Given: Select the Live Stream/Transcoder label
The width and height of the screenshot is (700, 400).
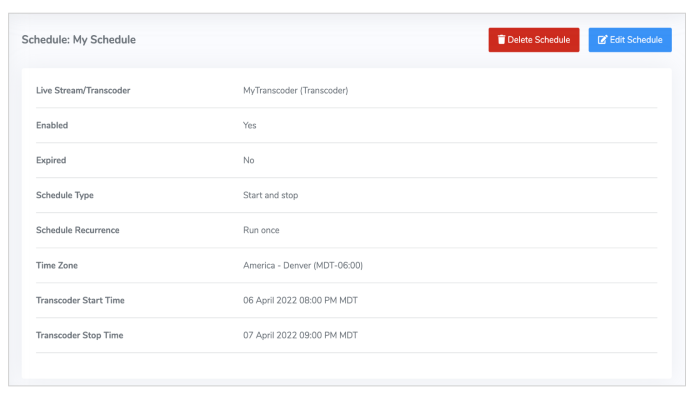Looking at the screenshot, I should pos(83,90).
